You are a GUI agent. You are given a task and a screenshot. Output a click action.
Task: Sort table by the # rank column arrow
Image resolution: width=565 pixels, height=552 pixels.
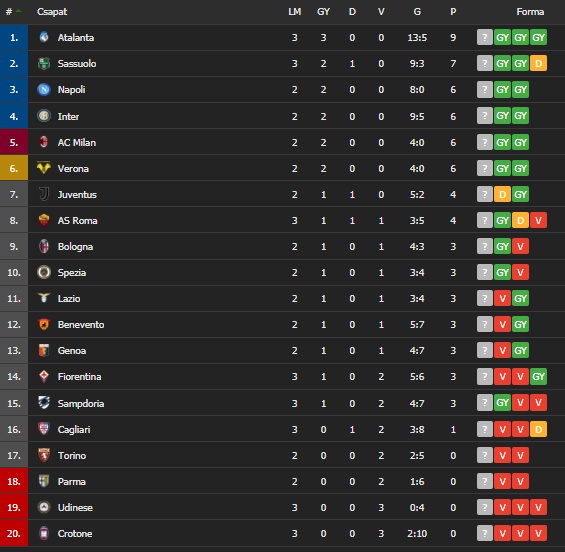tap(18, 12)
